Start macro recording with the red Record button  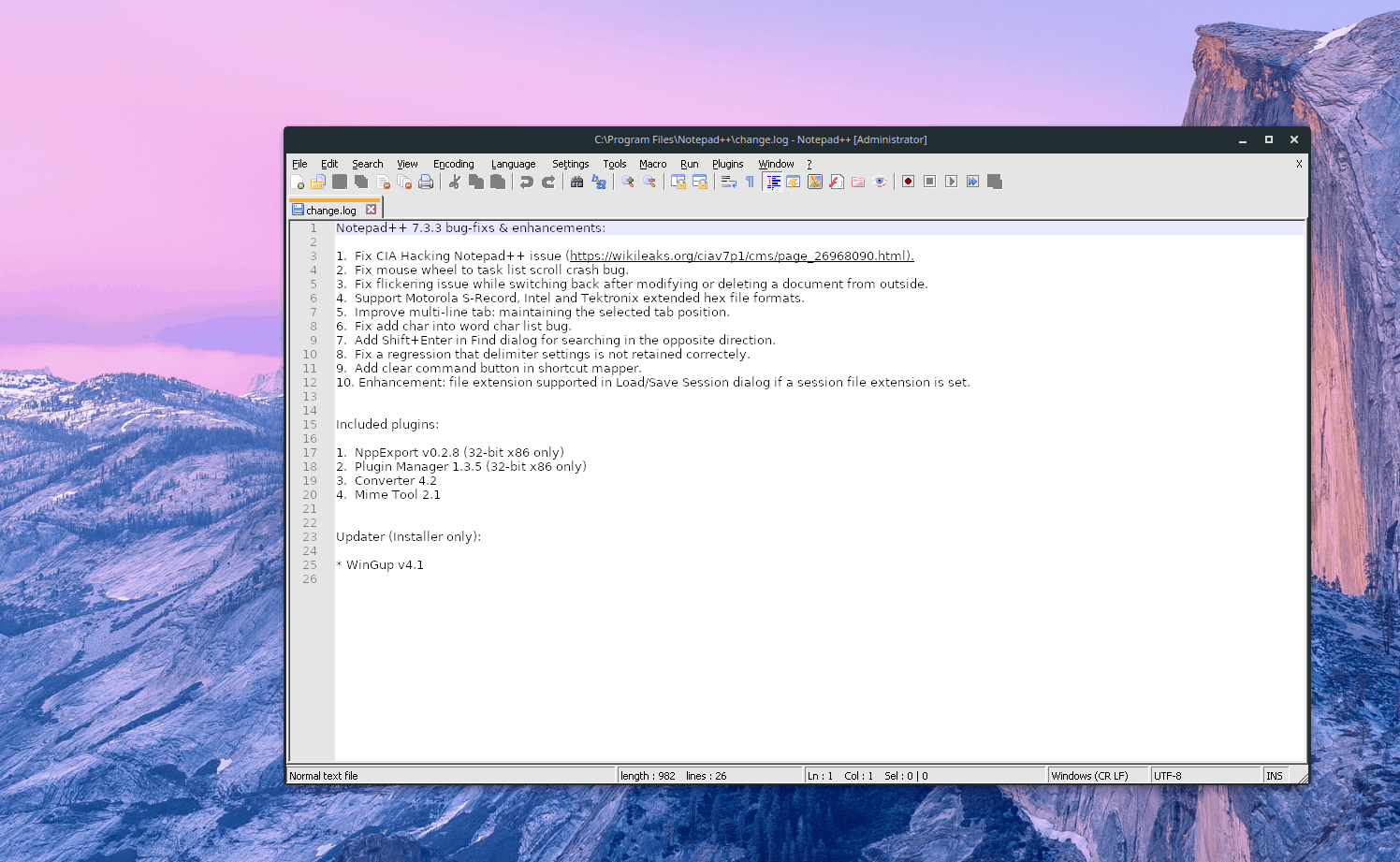pos(908,182)
